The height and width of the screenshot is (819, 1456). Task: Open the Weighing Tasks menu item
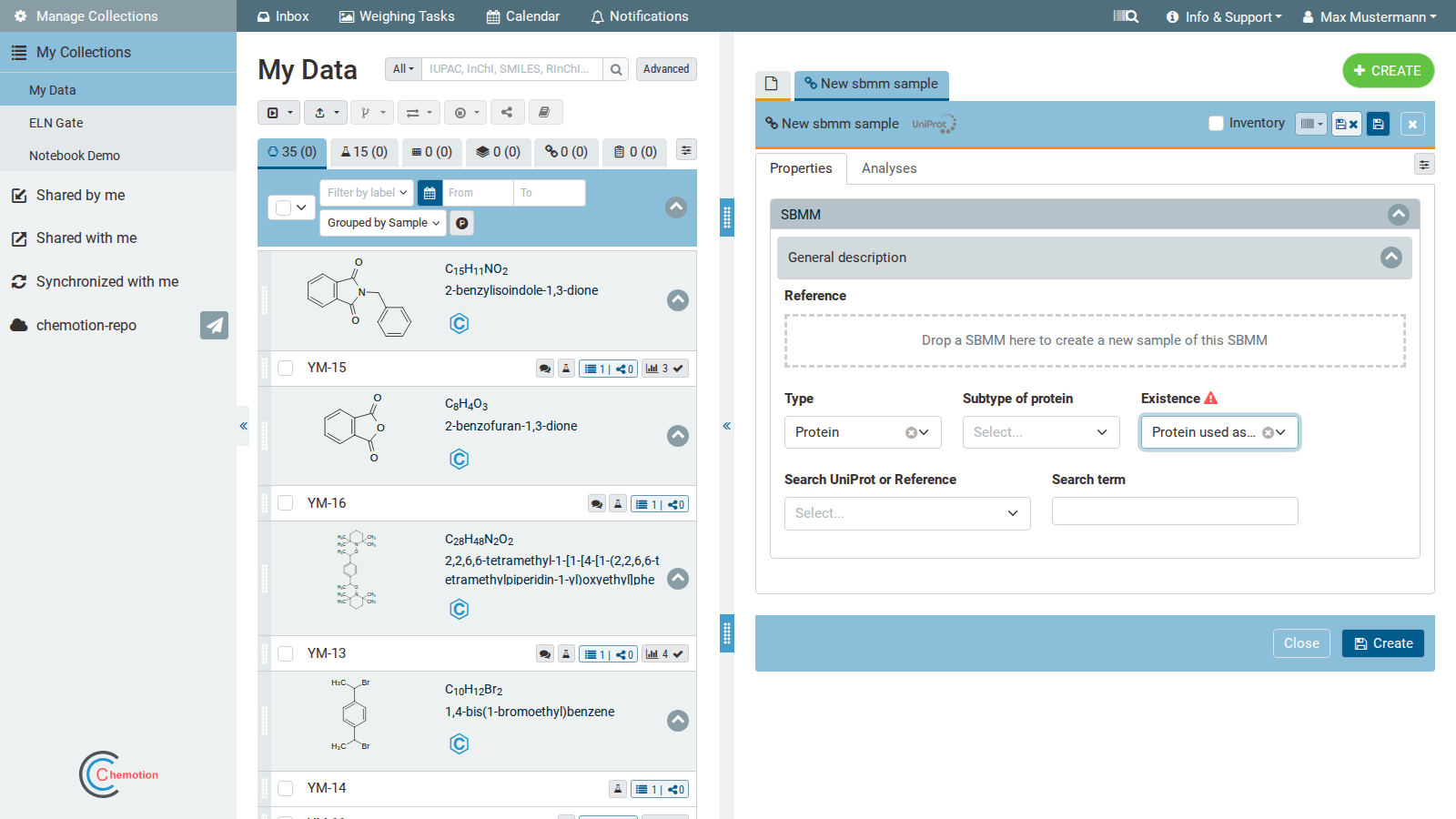397,16
